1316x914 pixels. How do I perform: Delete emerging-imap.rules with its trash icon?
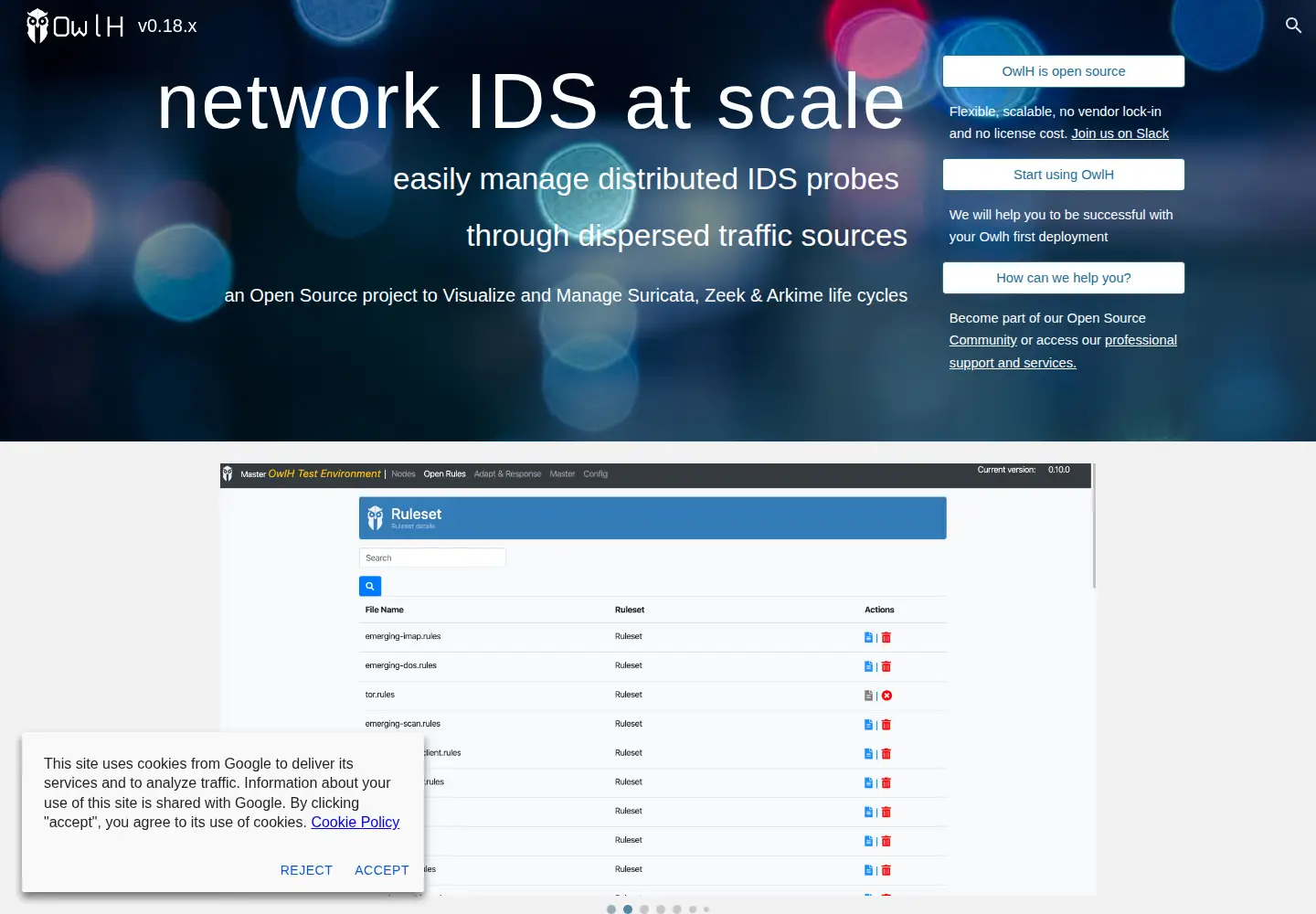coord(886,637)
